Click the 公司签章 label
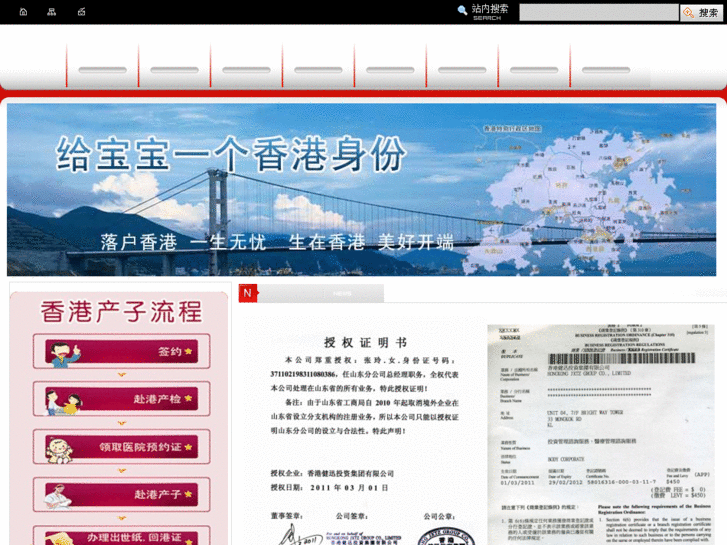Image resolution: width=727 pixels, height=545 pixels. [352, 516]
